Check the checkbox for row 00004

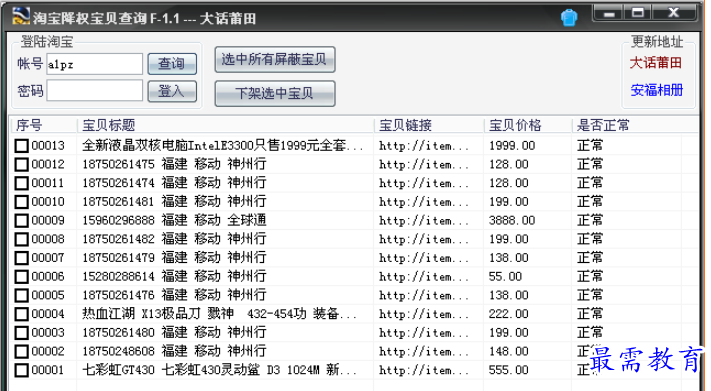21,314
